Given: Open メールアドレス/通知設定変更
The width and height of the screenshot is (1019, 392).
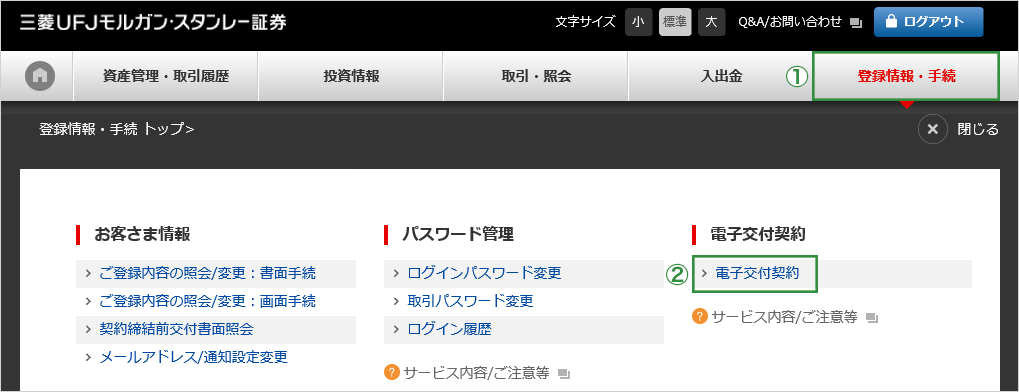Looking at the screenshot, I should [x=193, y=357].
